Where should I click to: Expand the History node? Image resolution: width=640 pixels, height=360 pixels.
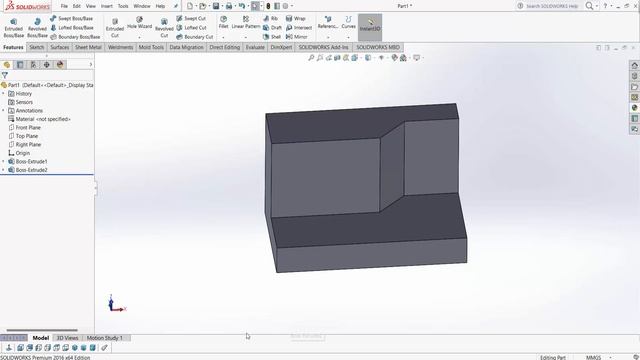[x=3, y=93]
